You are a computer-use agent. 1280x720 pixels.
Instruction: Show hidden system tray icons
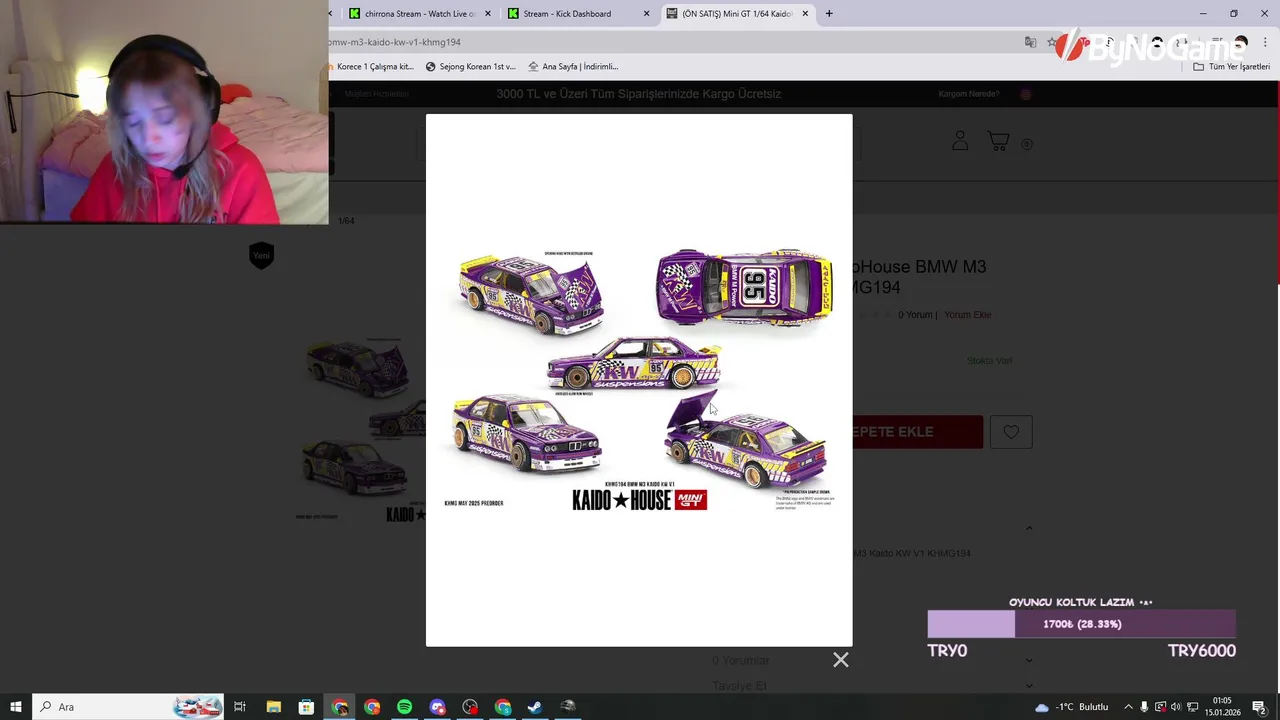[1128, 707]
